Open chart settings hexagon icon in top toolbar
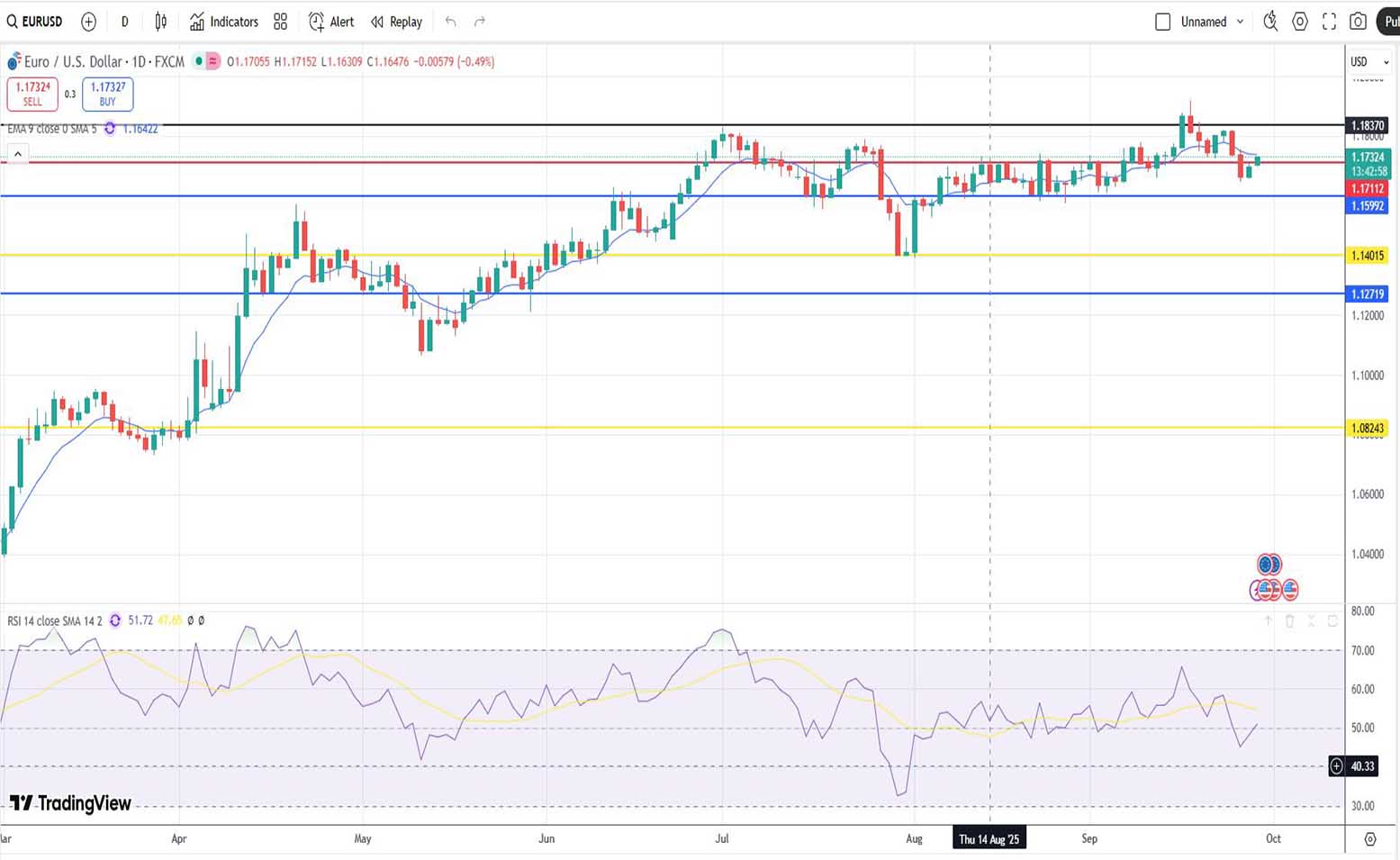1400x860 pixels. (1300, 22)
